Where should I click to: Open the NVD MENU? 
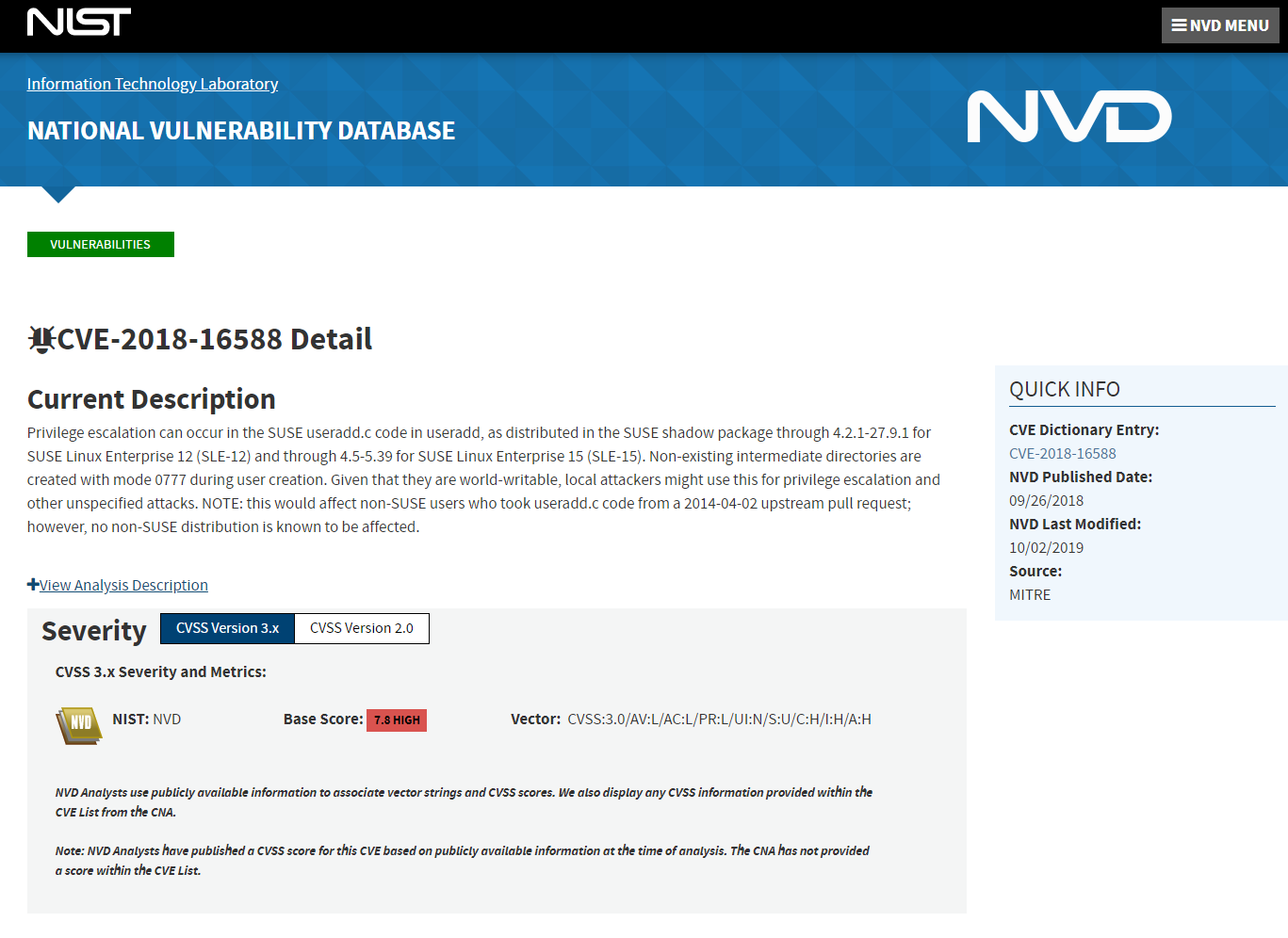coord(1220,25)
